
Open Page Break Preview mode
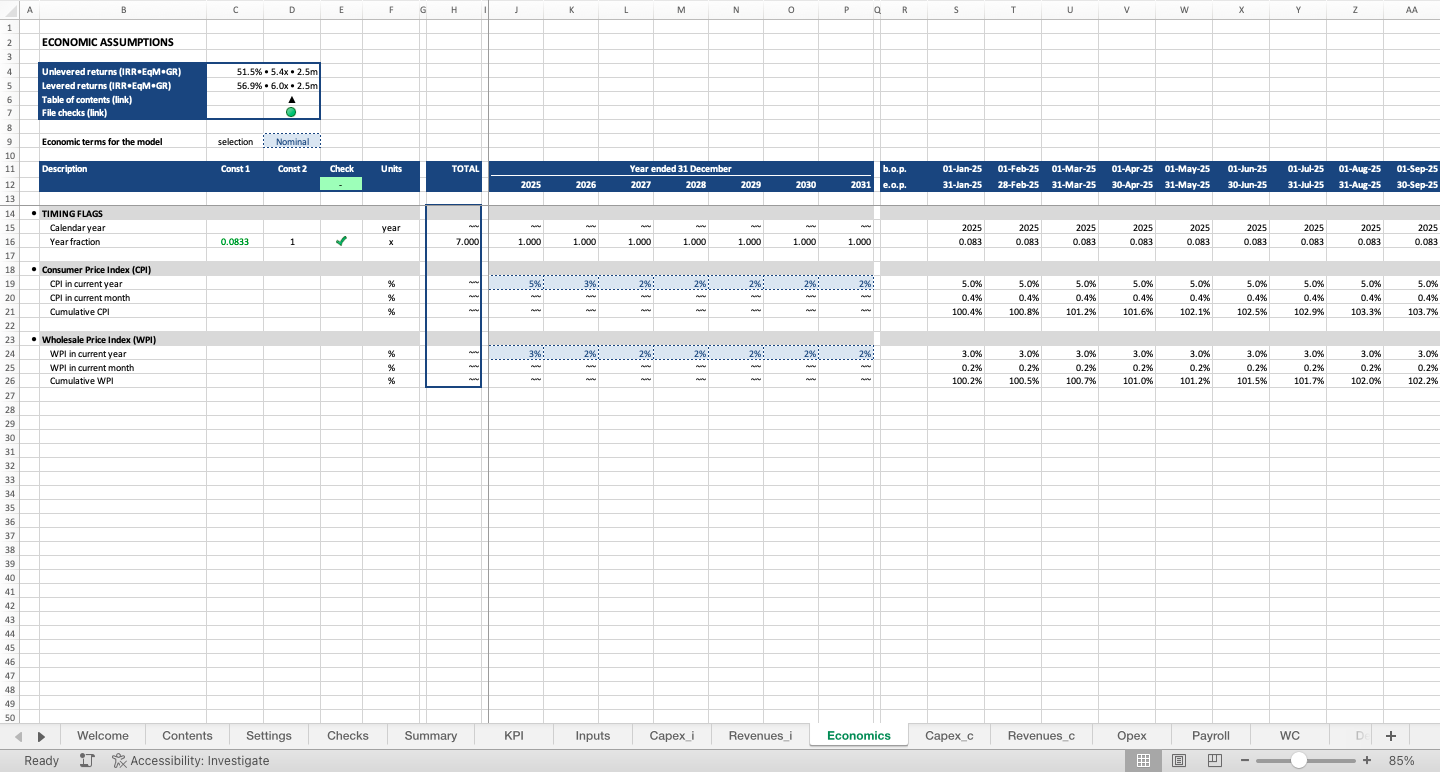pyautogui.click(x=1213, y=760)
